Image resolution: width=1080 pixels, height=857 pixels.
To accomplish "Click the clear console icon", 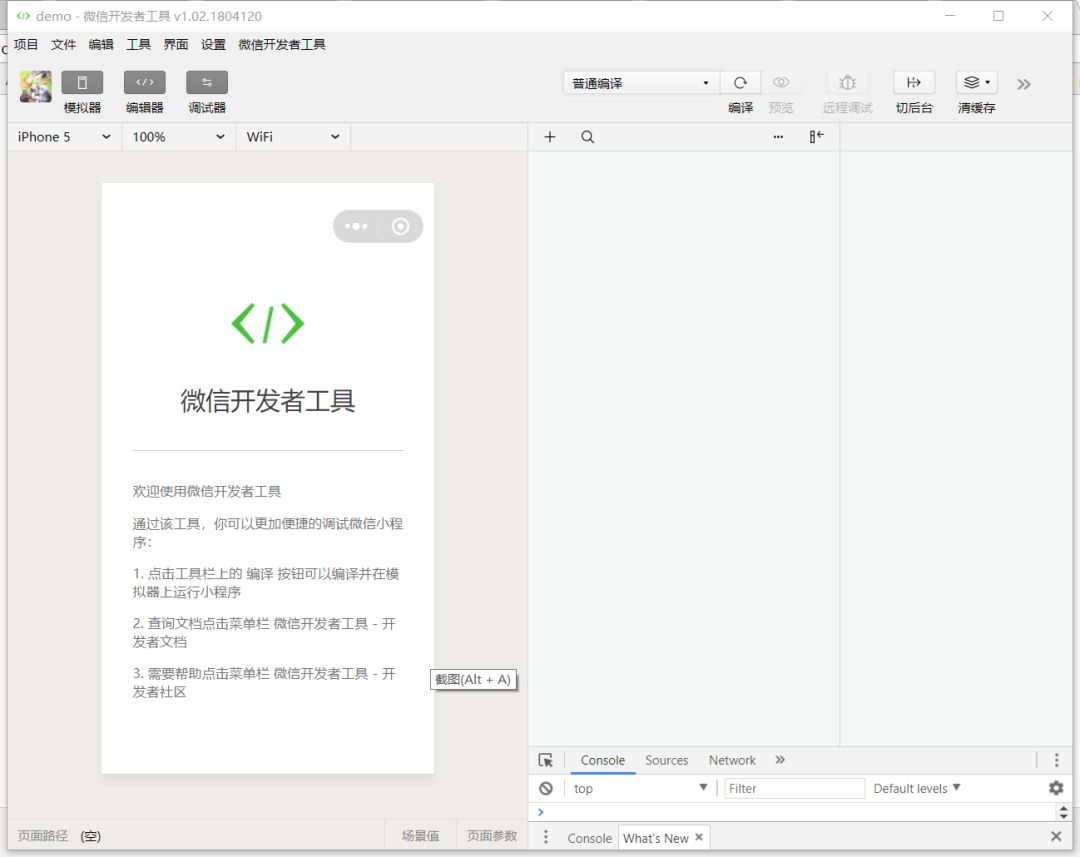I will (x=546, y=789).
